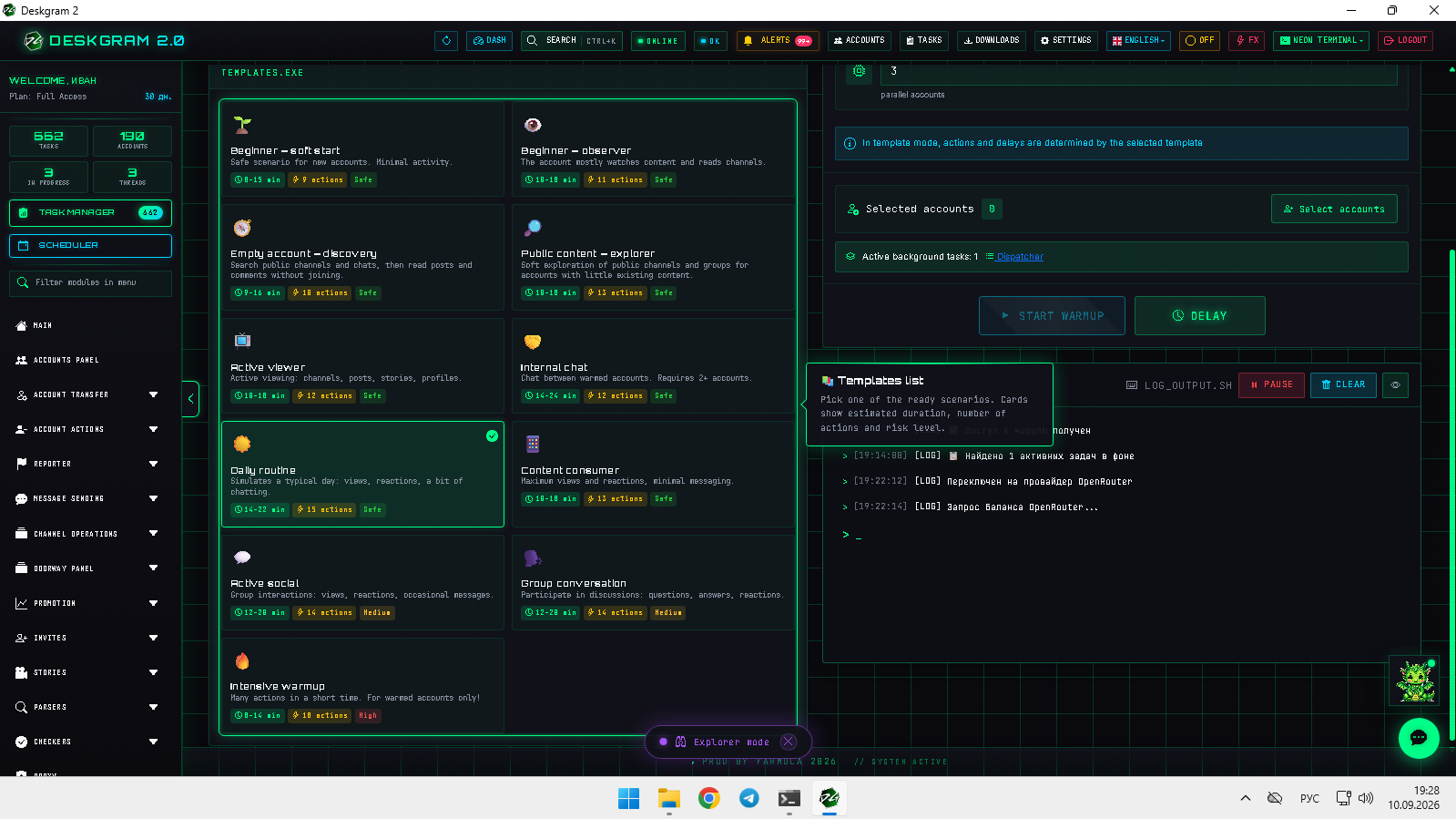Expand DOORWAY PANEL menu arrow
1456x819 pixels.
pos(153,568)
